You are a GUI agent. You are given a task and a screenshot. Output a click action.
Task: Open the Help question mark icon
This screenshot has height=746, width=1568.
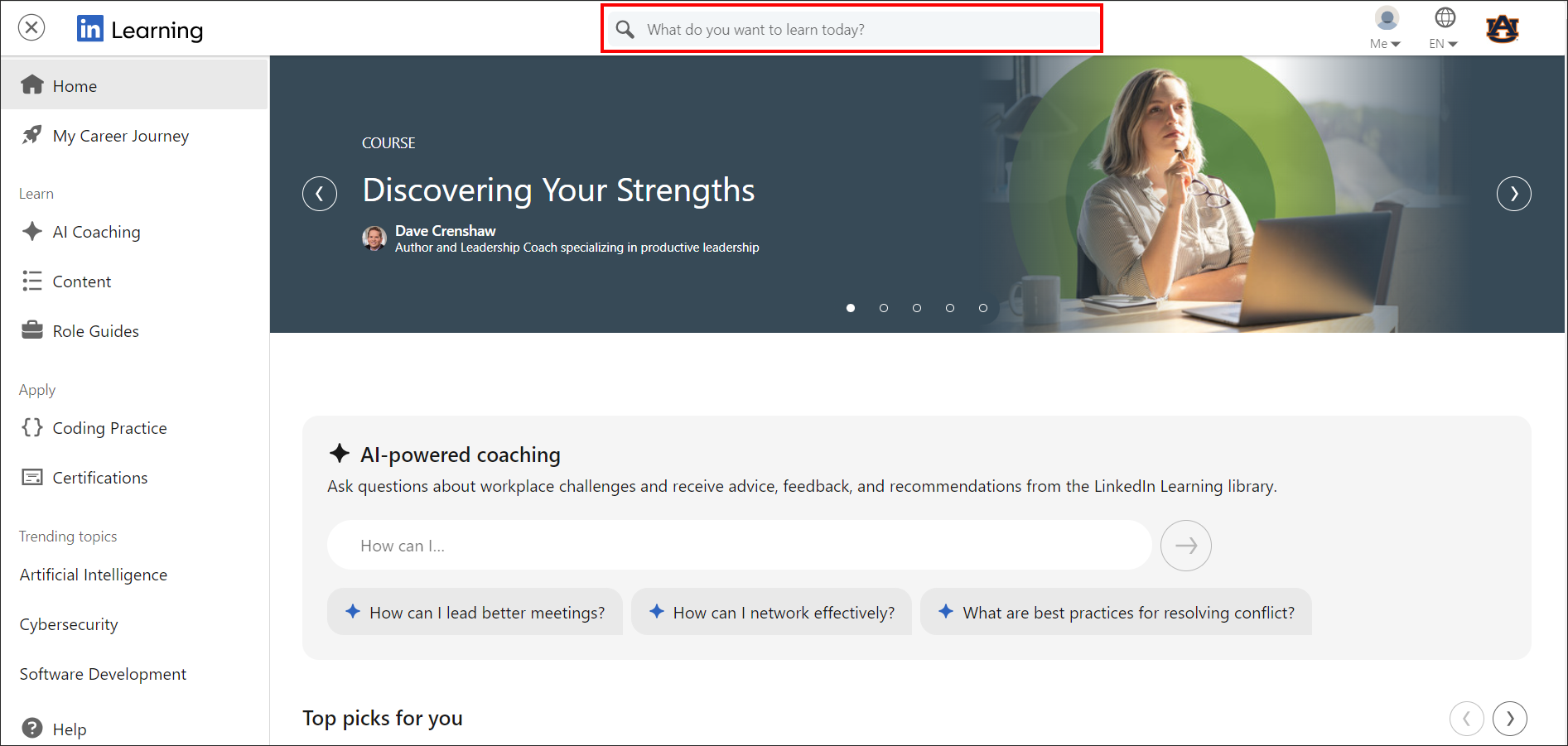(32, 728)
